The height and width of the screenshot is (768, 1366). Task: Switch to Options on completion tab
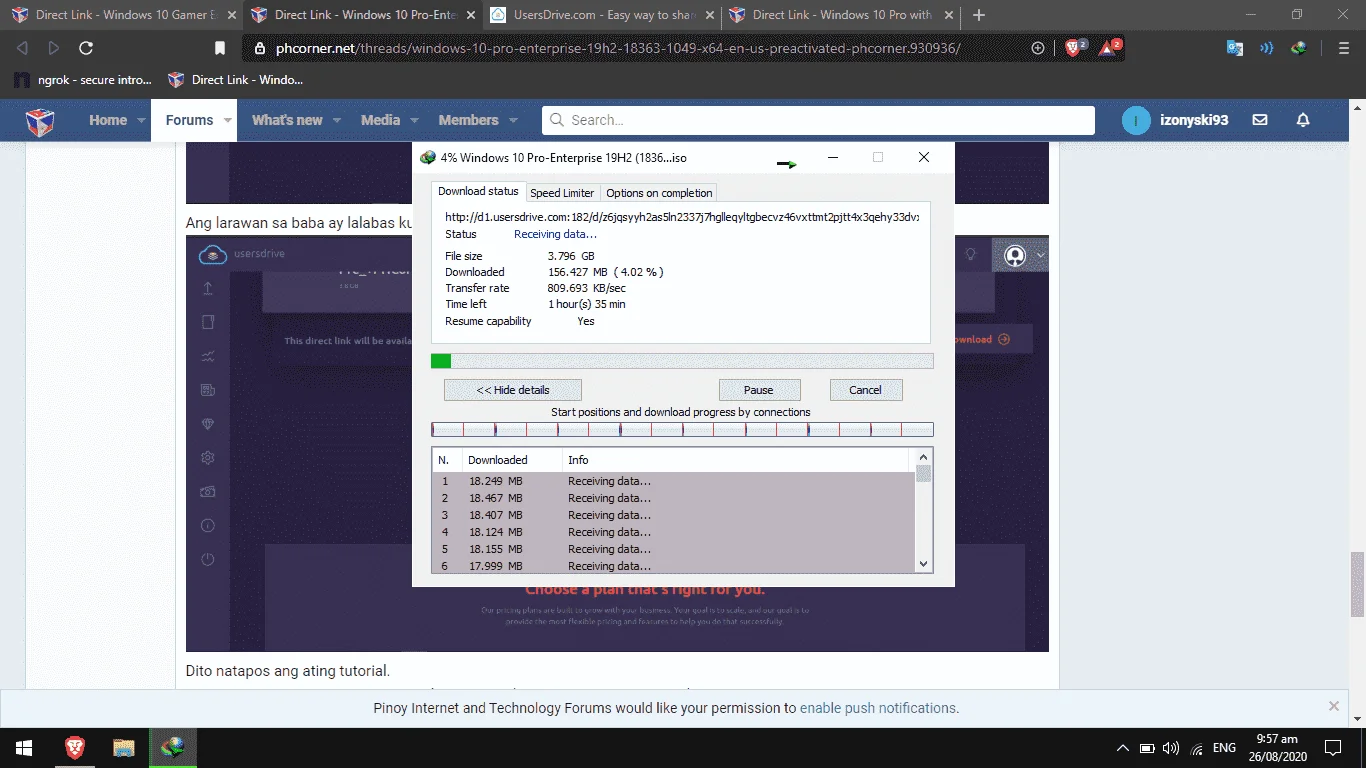[x=659, y=193]
